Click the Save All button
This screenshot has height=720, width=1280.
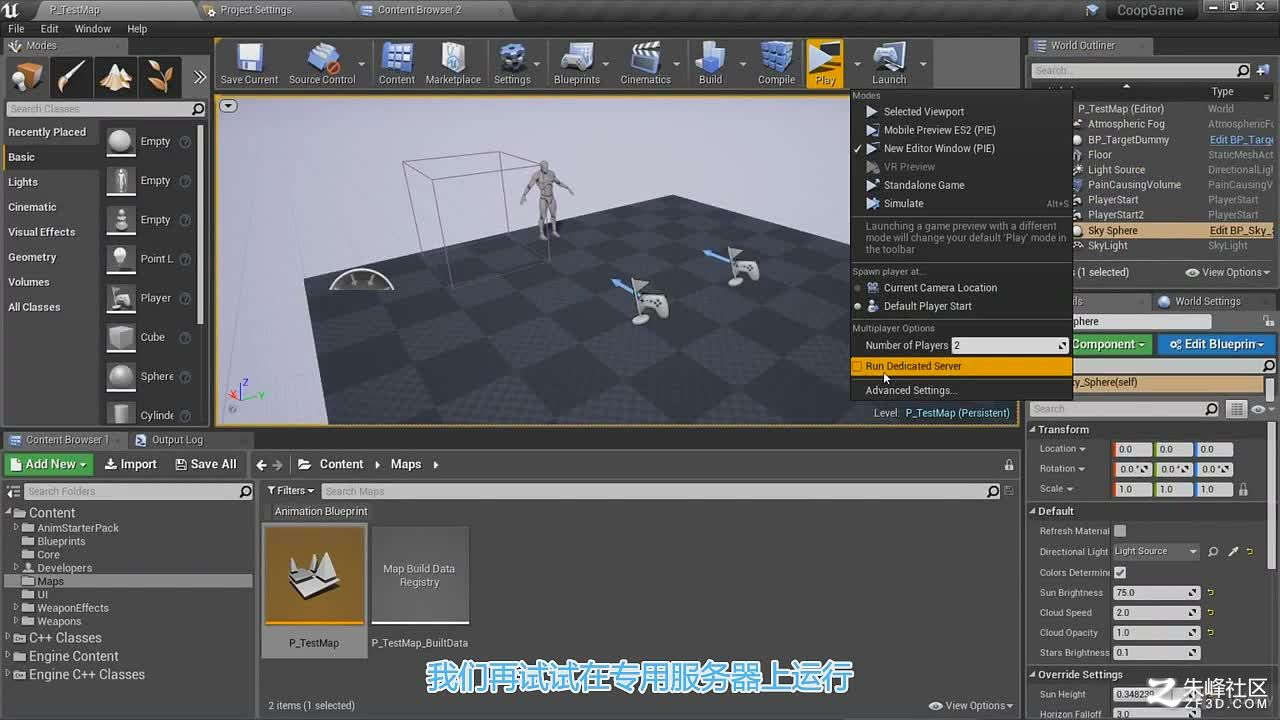pyautogui.click(x=205, y=464)
